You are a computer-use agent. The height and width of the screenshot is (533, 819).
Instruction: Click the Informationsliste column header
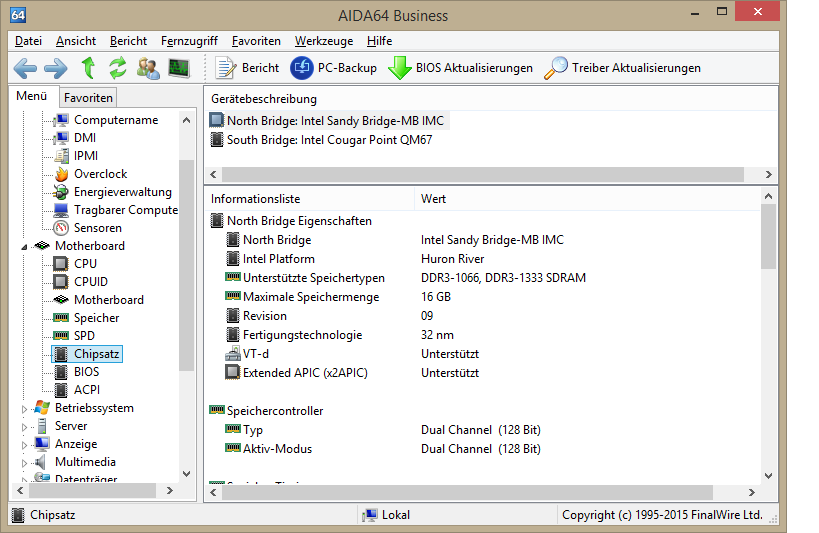point(310,199)
